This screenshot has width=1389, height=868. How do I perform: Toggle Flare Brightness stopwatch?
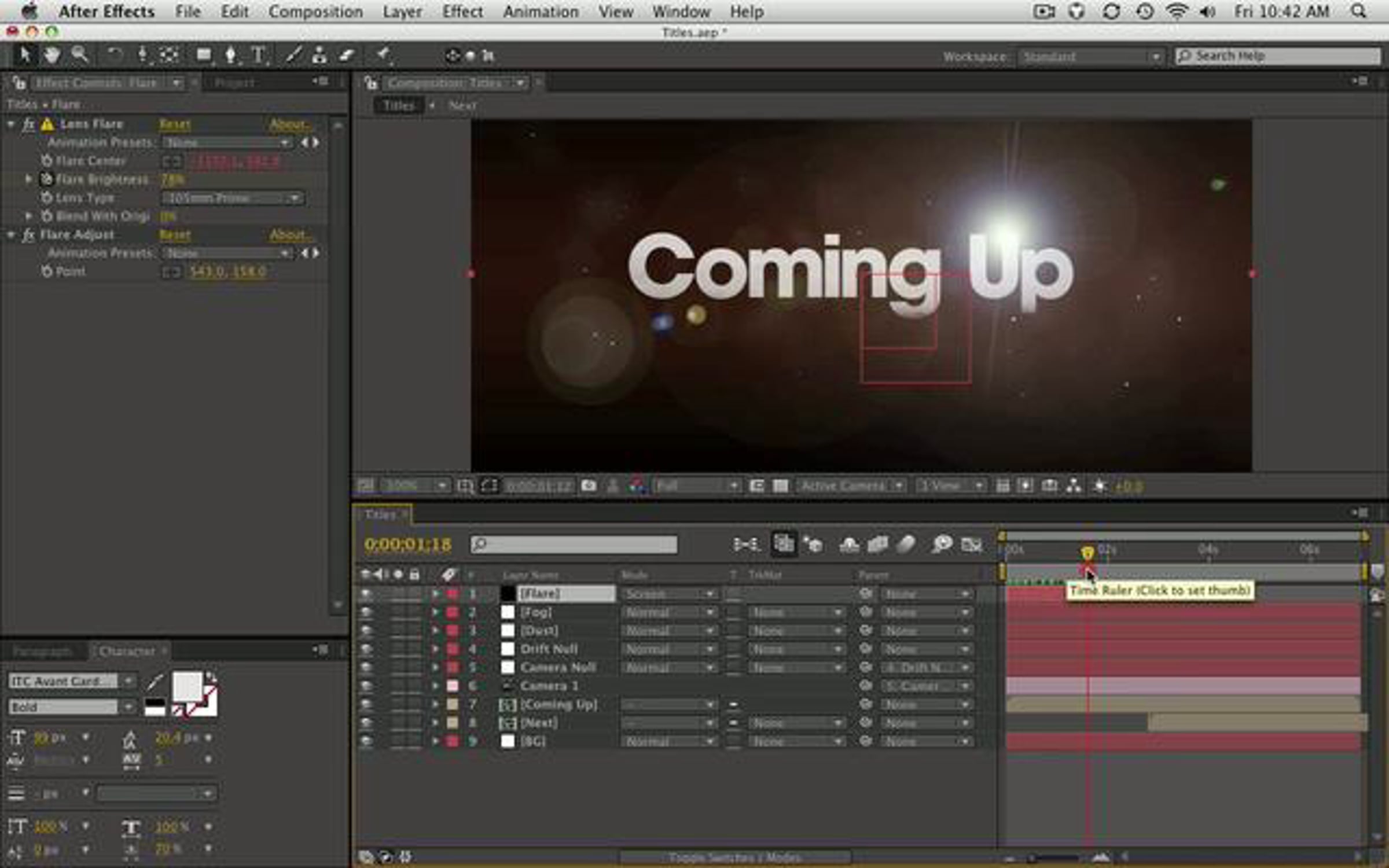46,179
